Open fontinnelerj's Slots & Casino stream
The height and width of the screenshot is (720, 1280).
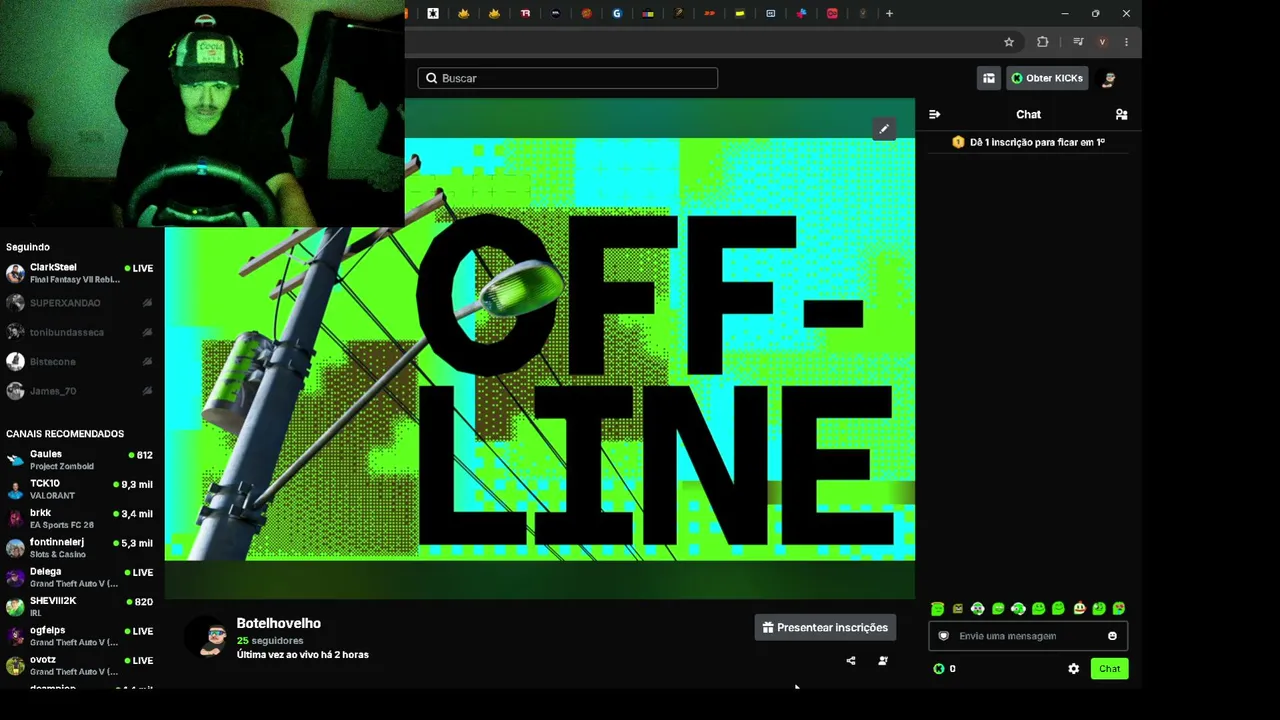80,548
